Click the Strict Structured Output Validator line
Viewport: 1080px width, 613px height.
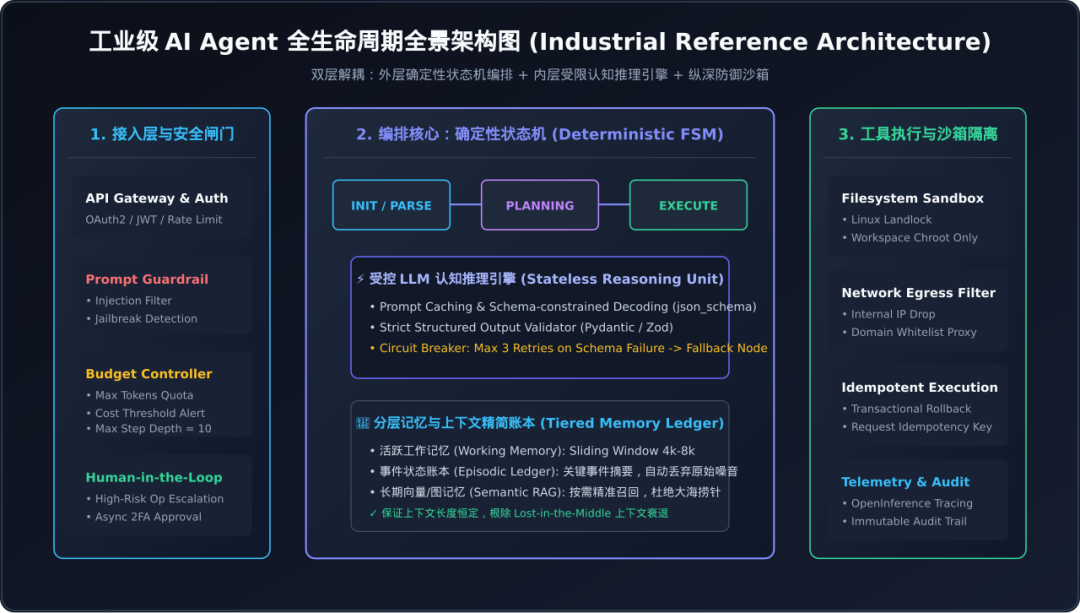point(521,327)
